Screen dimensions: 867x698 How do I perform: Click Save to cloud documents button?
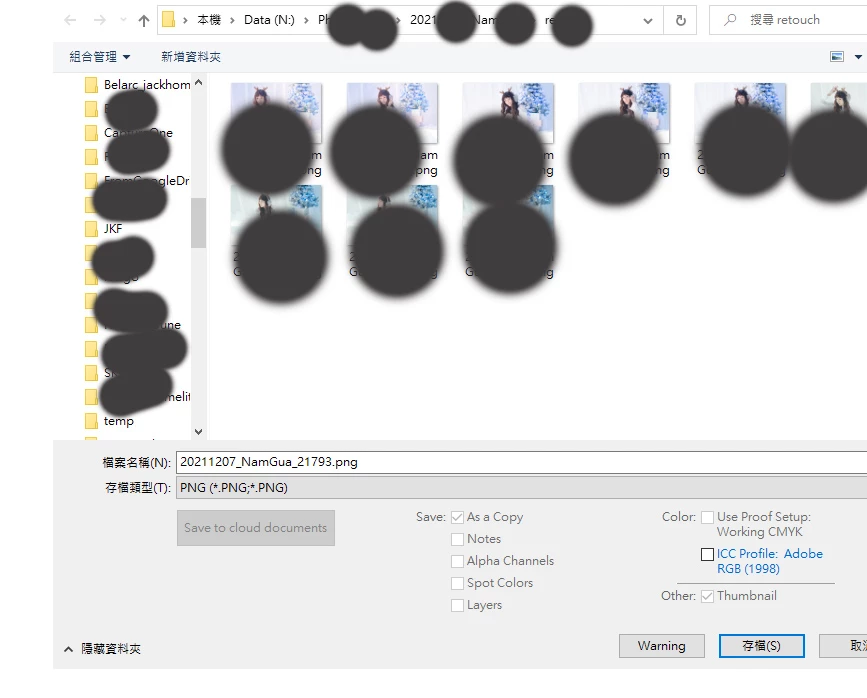click(255, 528)
